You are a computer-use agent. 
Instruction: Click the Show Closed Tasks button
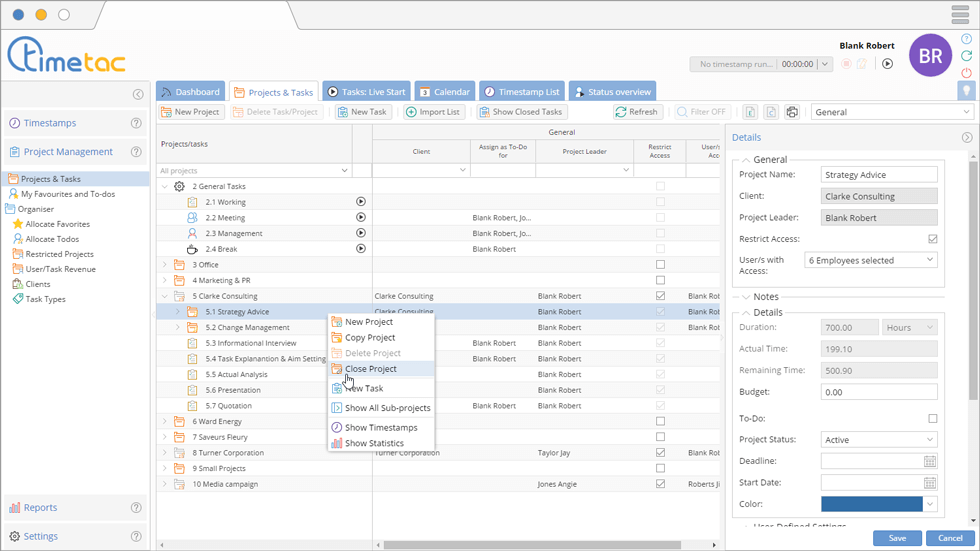click(521, 112)
